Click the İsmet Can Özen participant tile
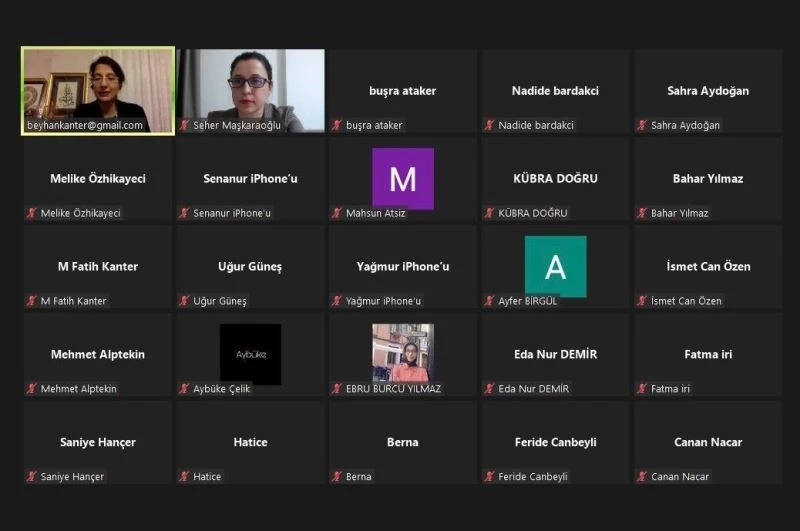The image size is (800, 531). tap(708, 266)
